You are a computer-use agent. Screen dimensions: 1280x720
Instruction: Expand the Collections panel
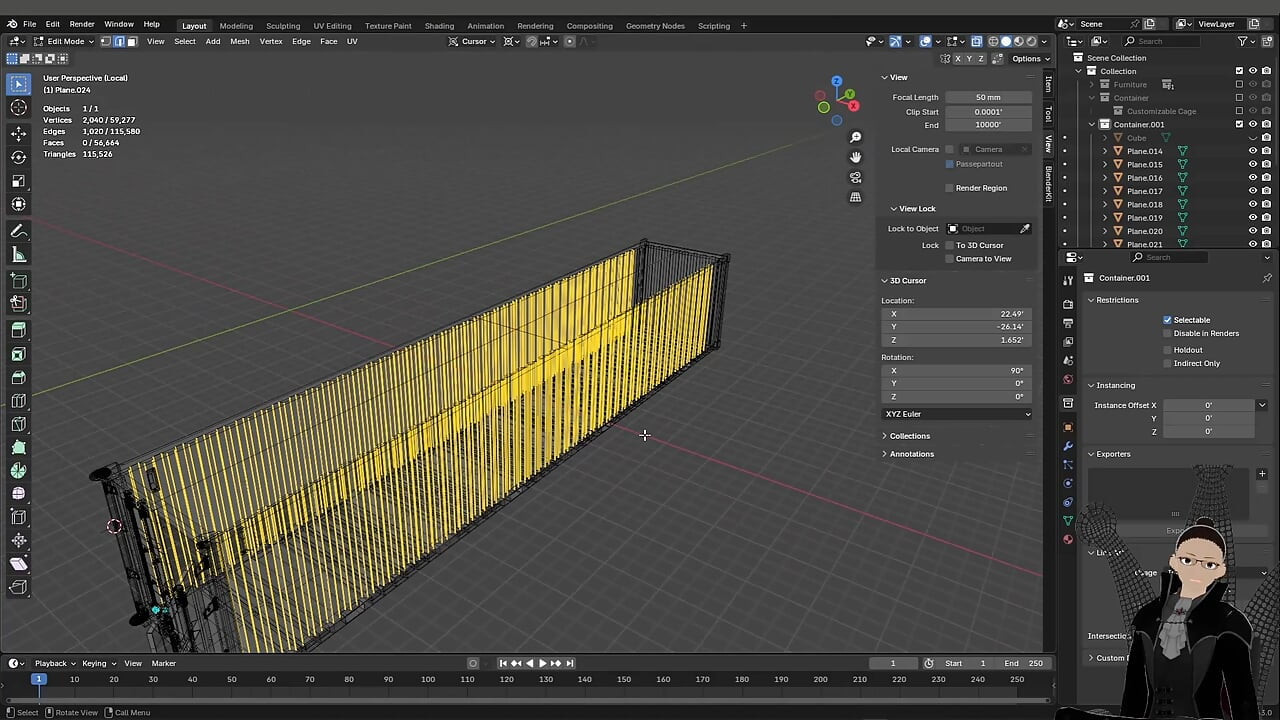[910, 436]
